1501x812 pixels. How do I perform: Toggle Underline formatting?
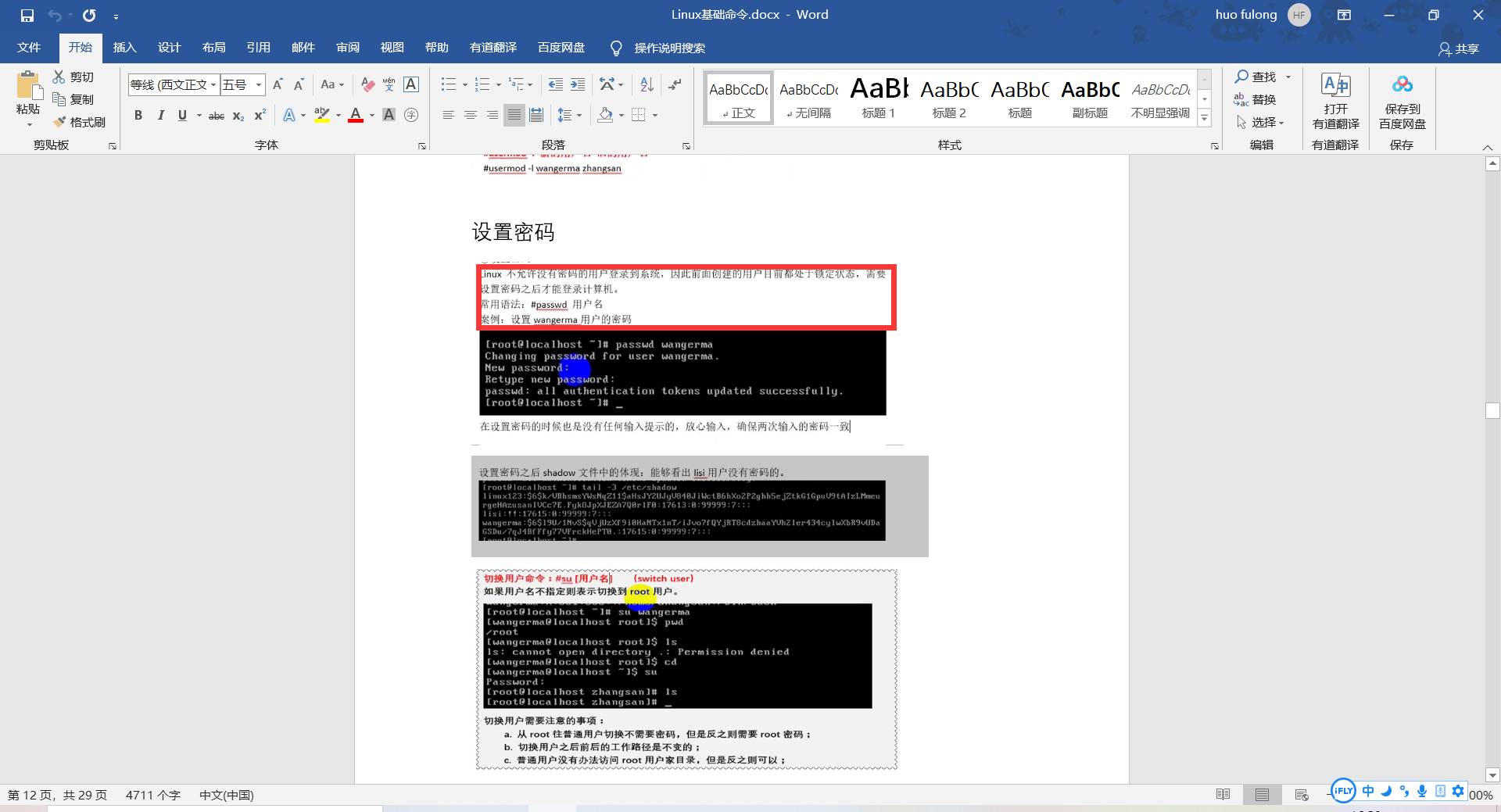182,115
